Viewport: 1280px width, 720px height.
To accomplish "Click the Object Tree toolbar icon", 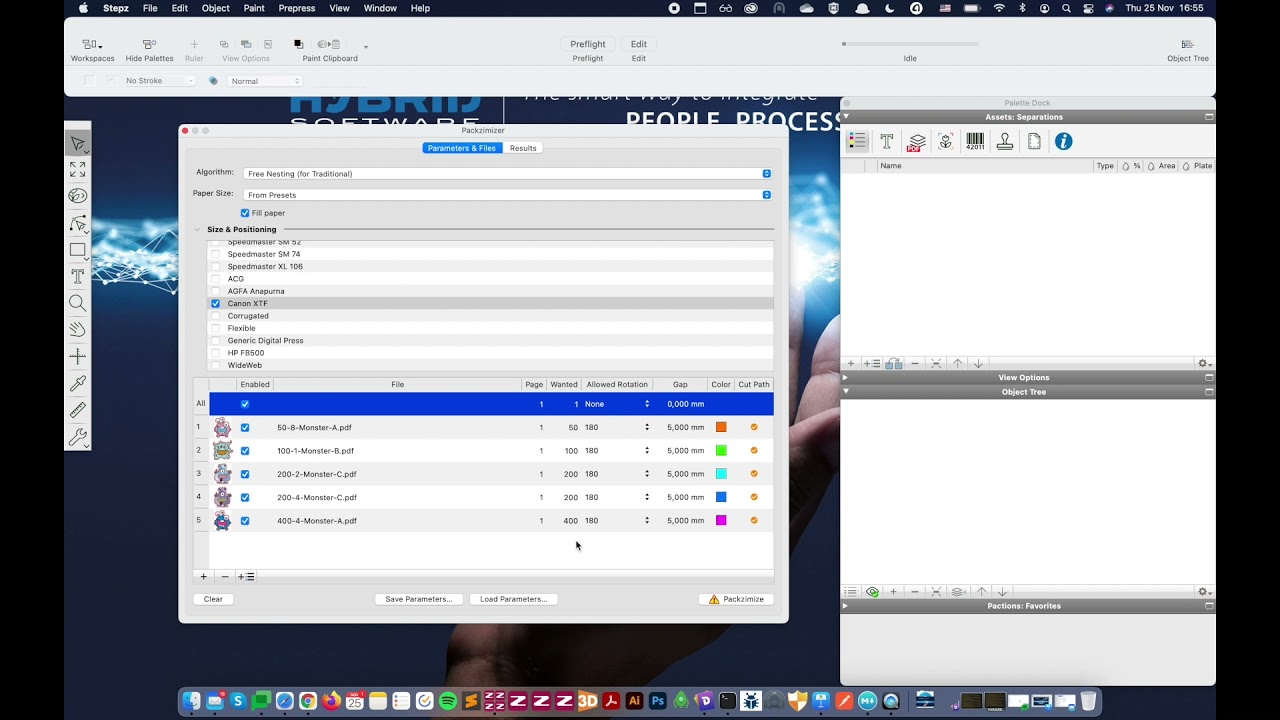I will [x=1188, y=50].
